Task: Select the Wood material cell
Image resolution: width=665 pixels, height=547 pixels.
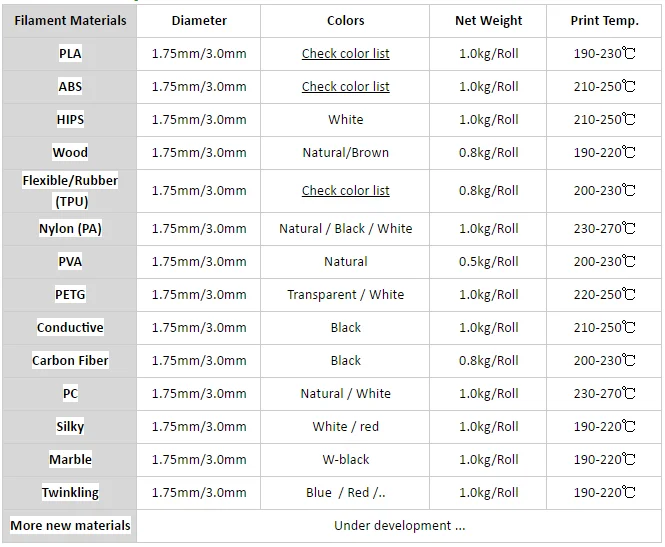Action: (x=70, y=153)
